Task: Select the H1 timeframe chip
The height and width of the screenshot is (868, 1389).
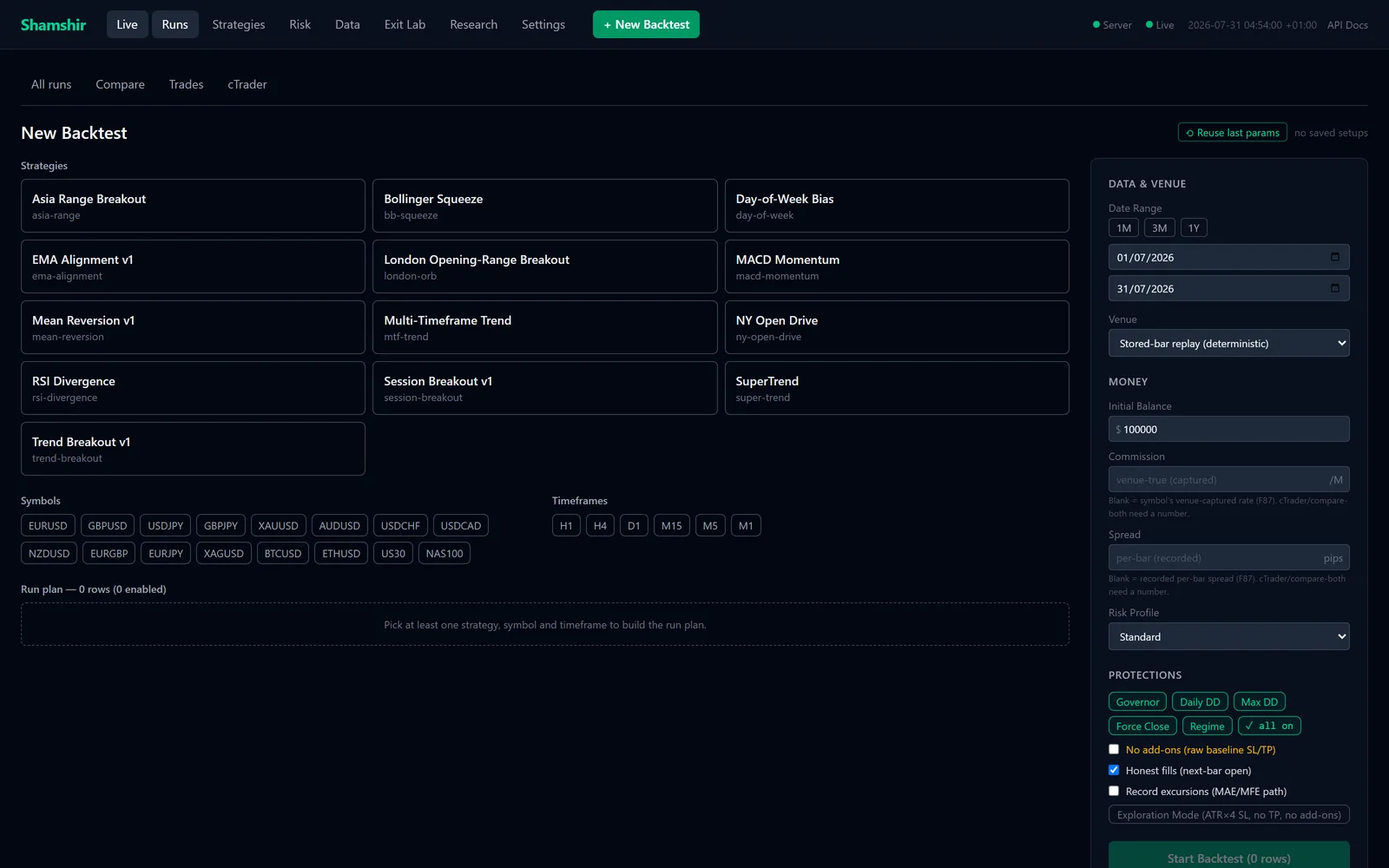Action: [x=566, y=525]
